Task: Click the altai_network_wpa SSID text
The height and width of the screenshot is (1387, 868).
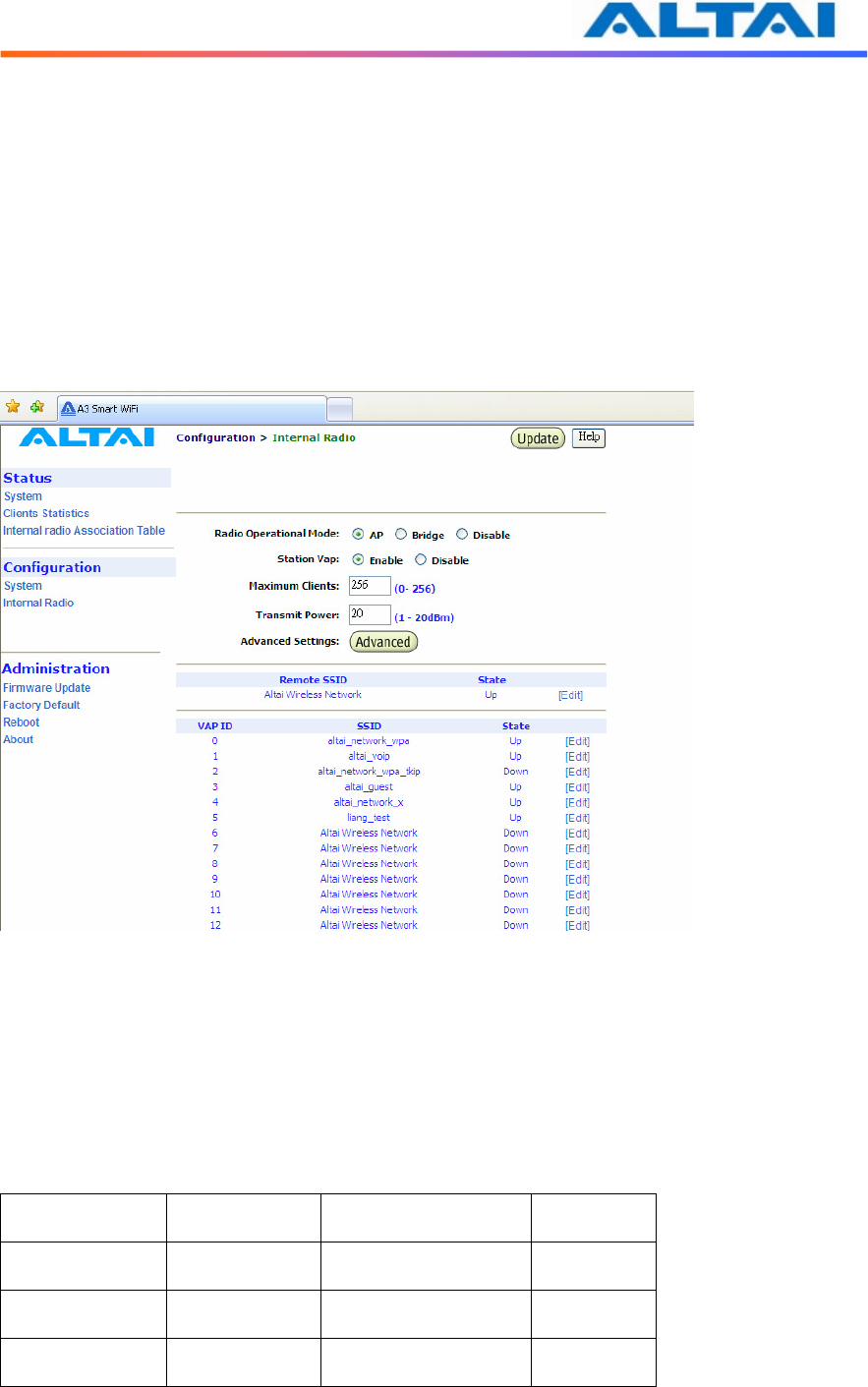Action: coord(369,741)
